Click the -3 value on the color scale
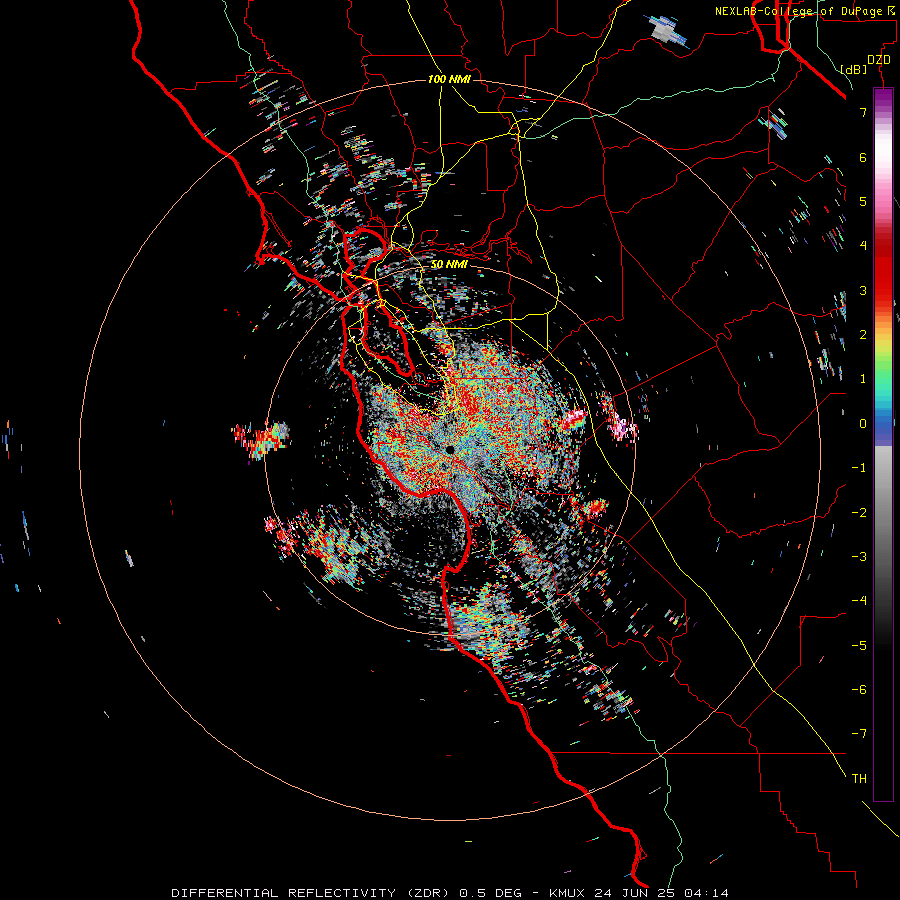The width and height of the screenshot is (900, 900). [x=859, y=556]
